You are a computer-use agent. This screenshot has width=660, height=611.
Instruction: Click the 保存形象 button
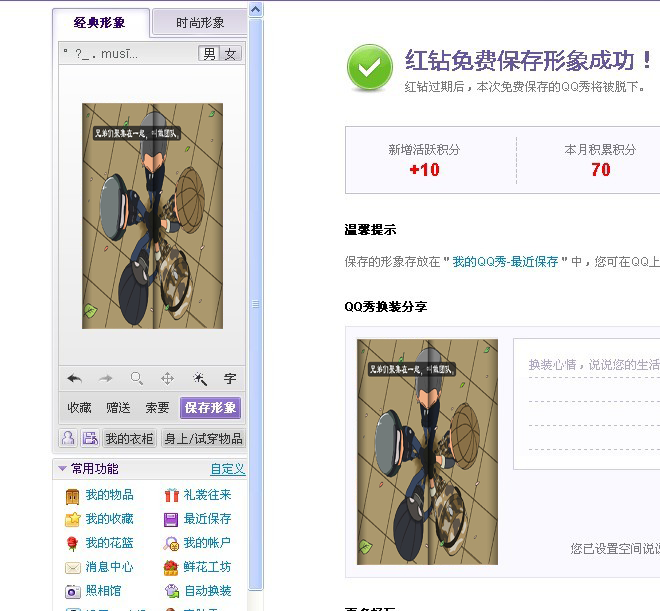[210, 407]
